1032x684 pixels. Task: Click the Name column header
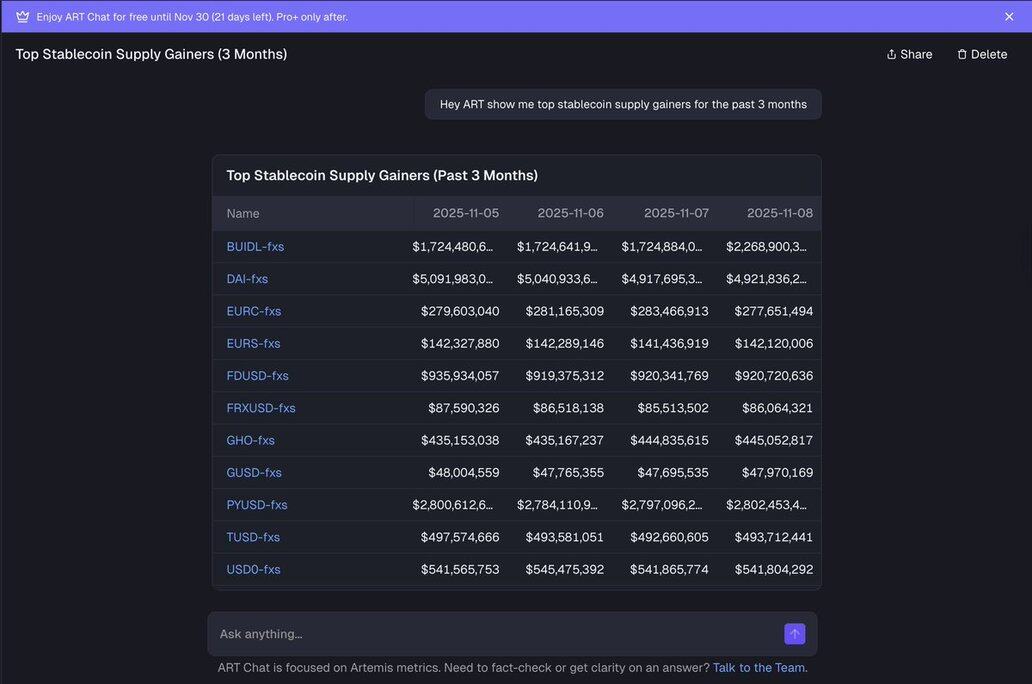coord(243,213)
